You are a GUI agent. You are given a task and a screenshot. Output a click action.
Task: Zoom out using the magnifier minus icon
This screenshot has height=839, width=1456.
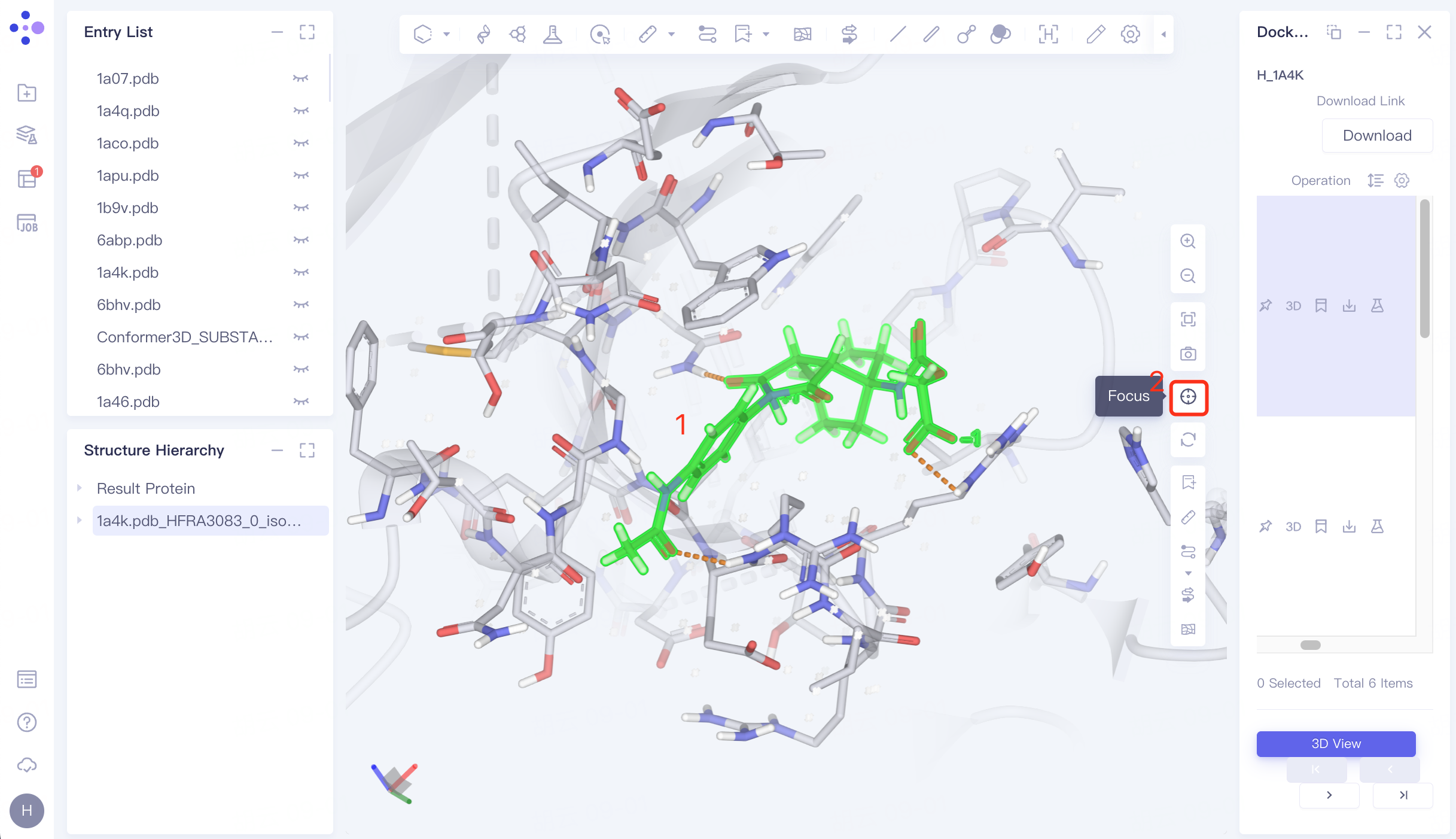[1188, 276]
